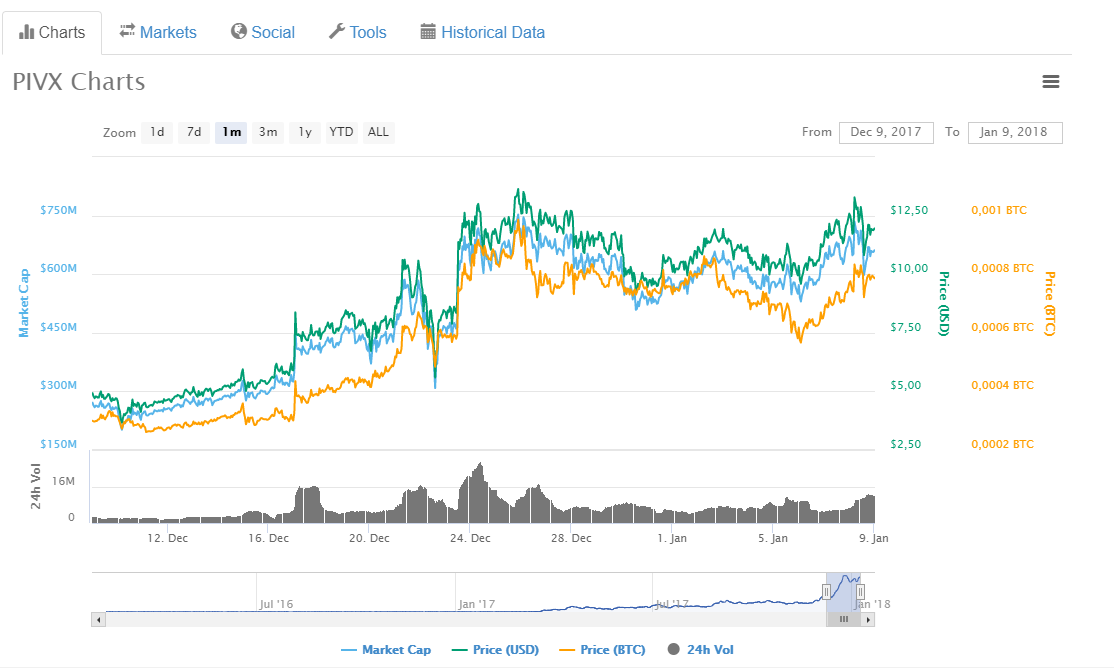Click the 20. Dec date axis label
This screenshot has width=1114, height=668.
pyautogui.click(x=369, y=538)
